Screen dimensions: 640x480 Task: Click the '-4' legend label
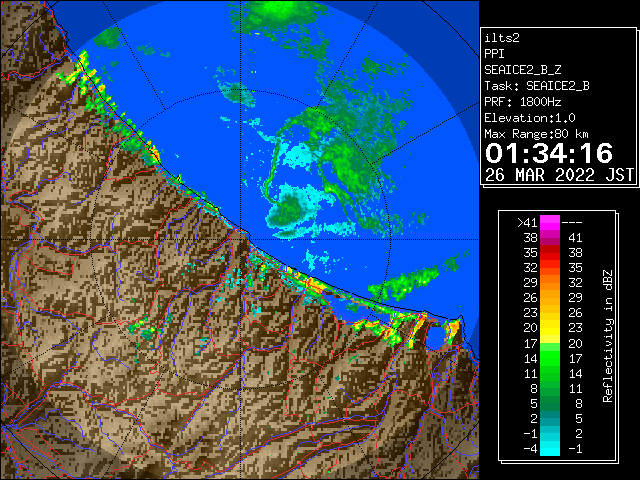(x=530, y=449)
